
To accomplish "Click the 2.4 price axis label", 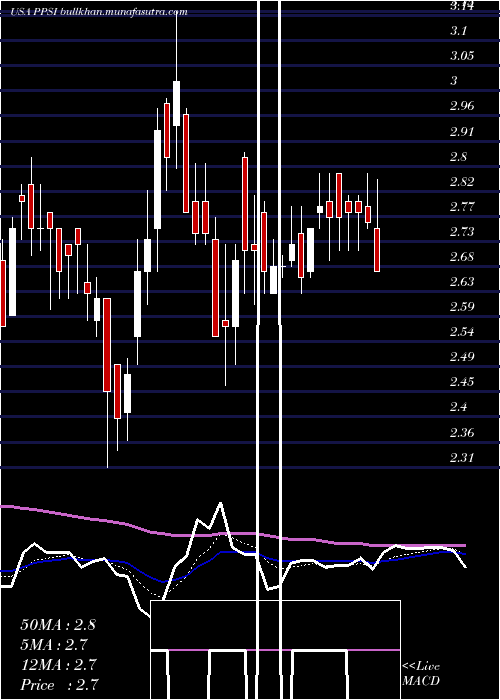I will tap(458, 407).
